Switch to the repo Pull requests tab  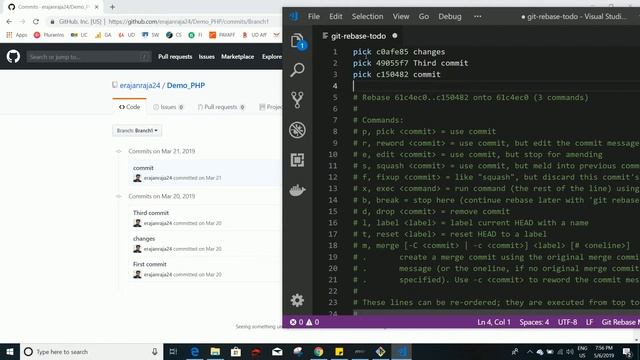click(x=221, y=107)
